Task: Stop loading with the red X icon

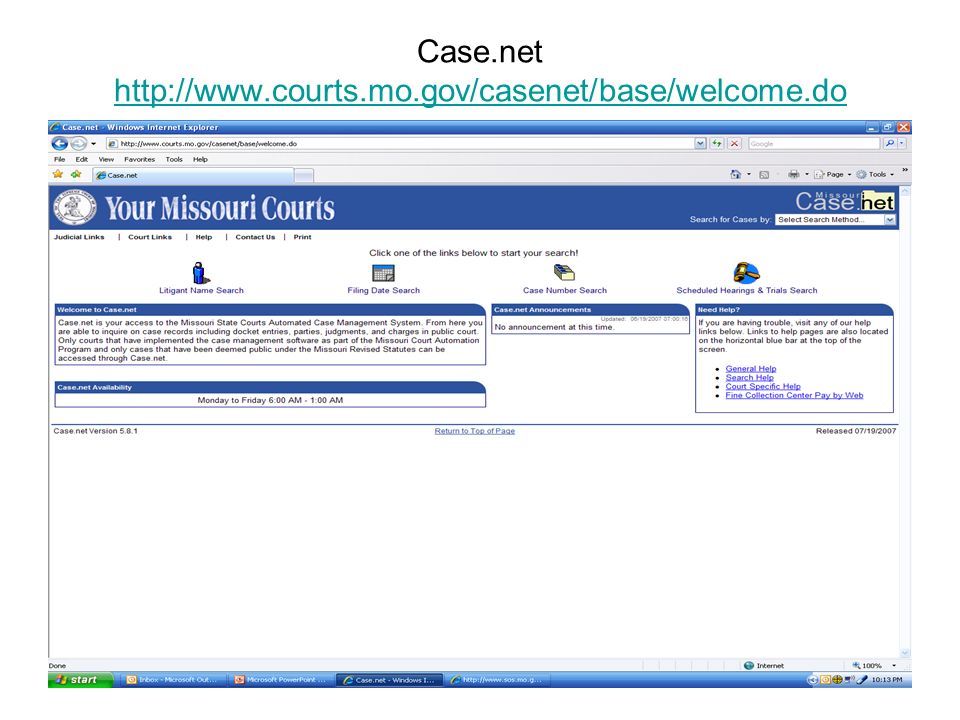Action: coord(734,143)
